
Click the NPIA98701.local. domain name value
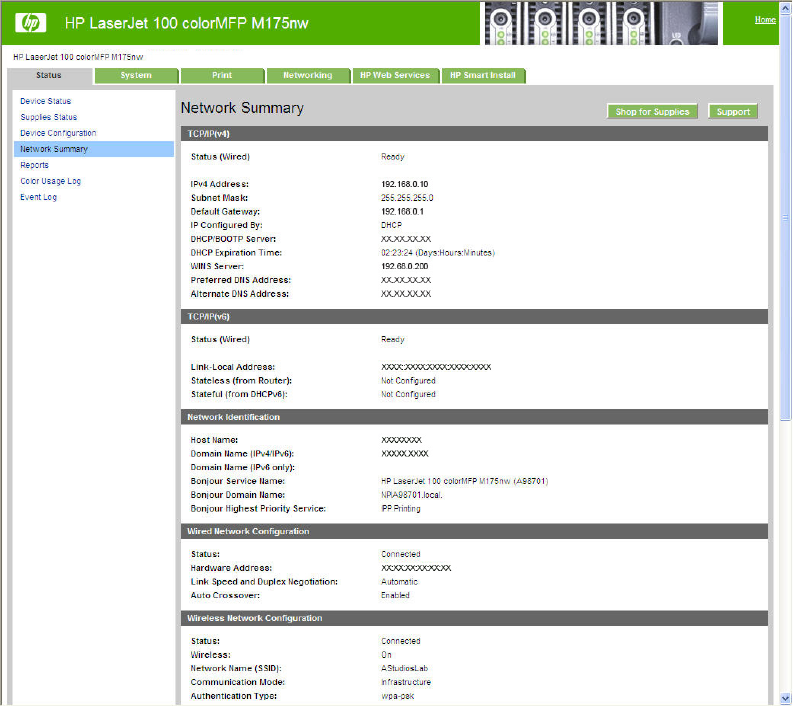412,495
